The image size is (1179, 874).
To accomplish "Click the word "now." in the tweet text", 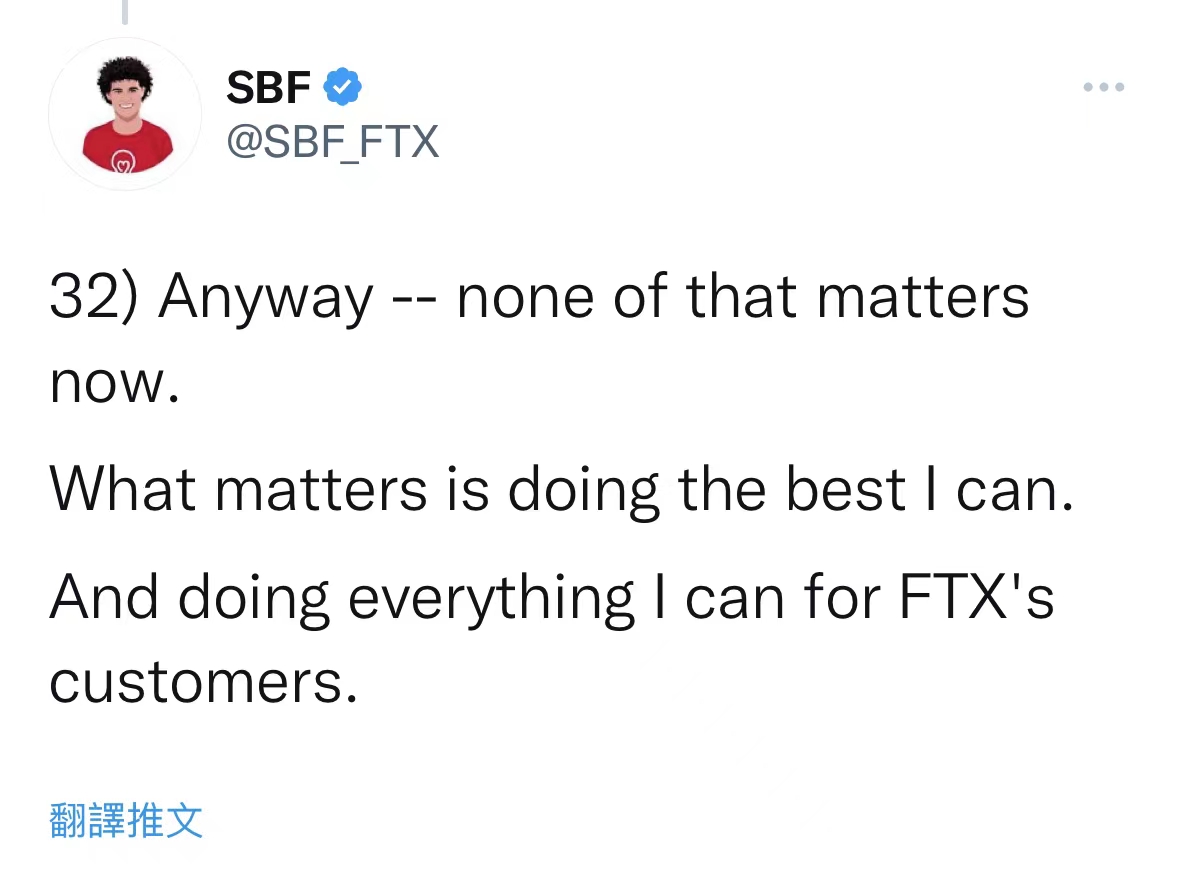I will 114,383.
